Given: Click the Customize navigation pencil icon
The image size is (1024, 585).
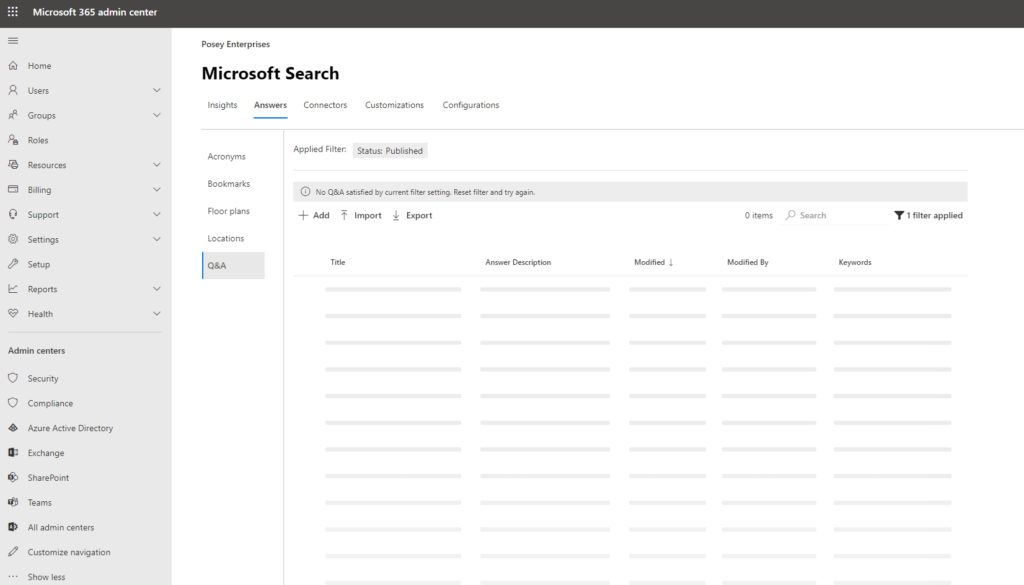Looking at the screenshot, I should (x=13, y=552).
